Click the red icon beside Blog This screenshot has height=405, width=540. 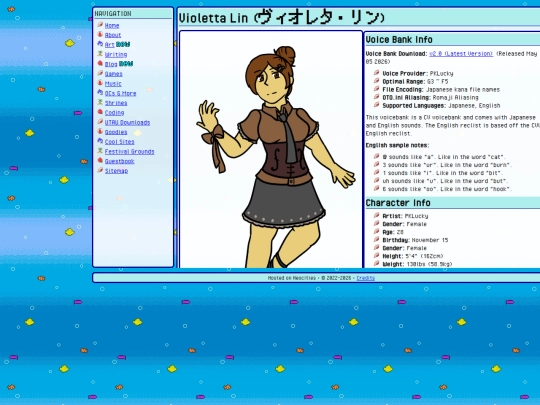click(x=100, y=63)
